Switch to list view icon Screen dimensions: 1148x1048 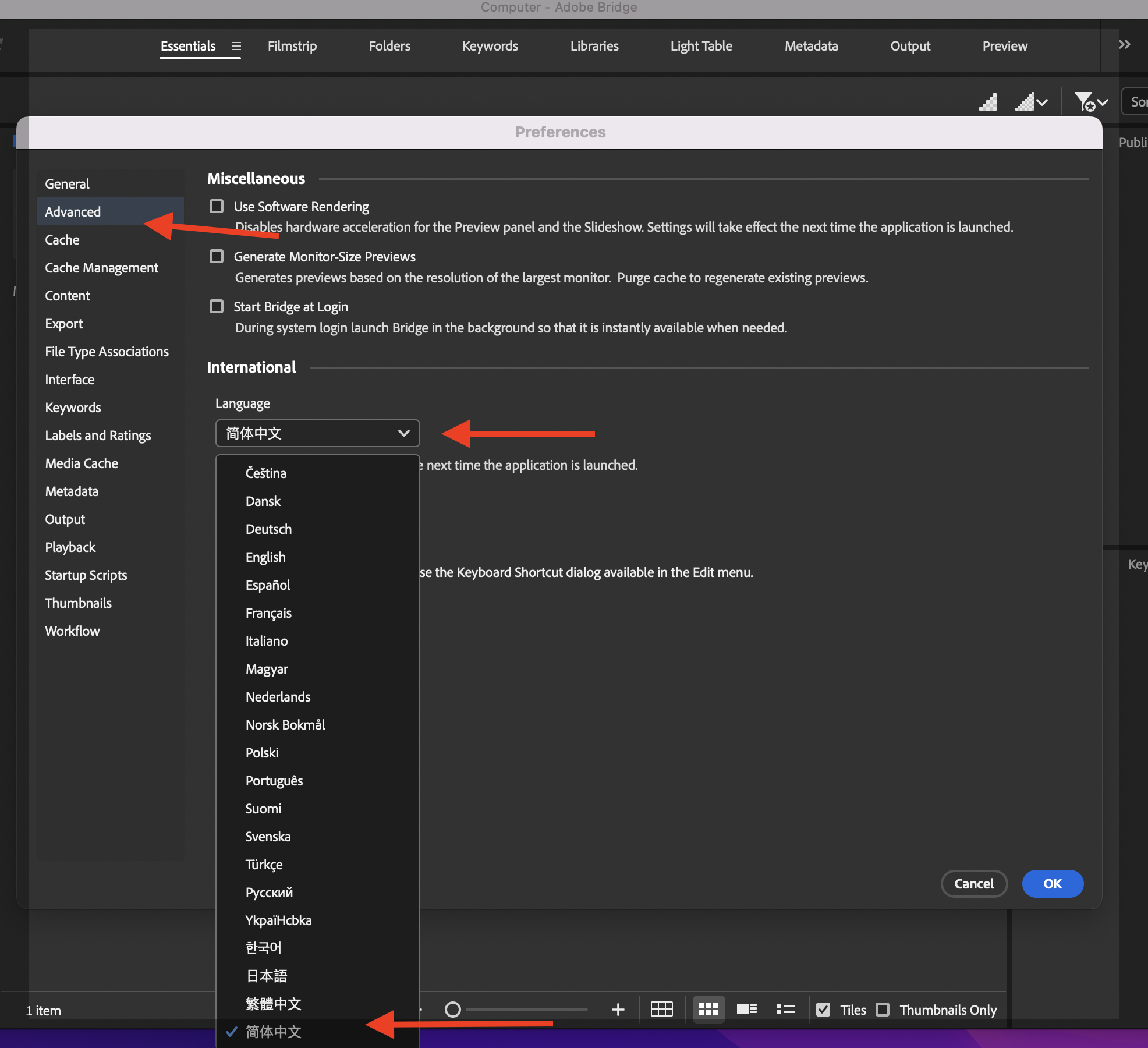tap(785, 1010)
